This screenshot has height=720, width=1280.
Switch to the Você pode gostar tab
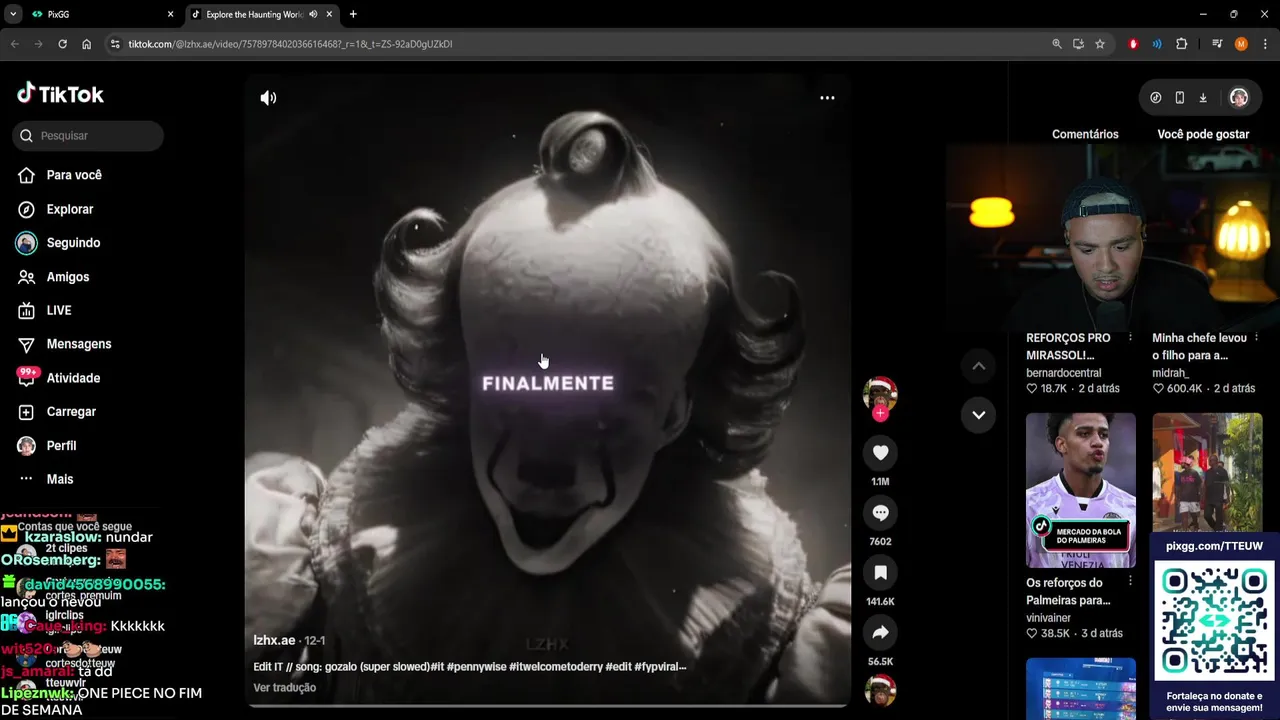[1203, 134]
